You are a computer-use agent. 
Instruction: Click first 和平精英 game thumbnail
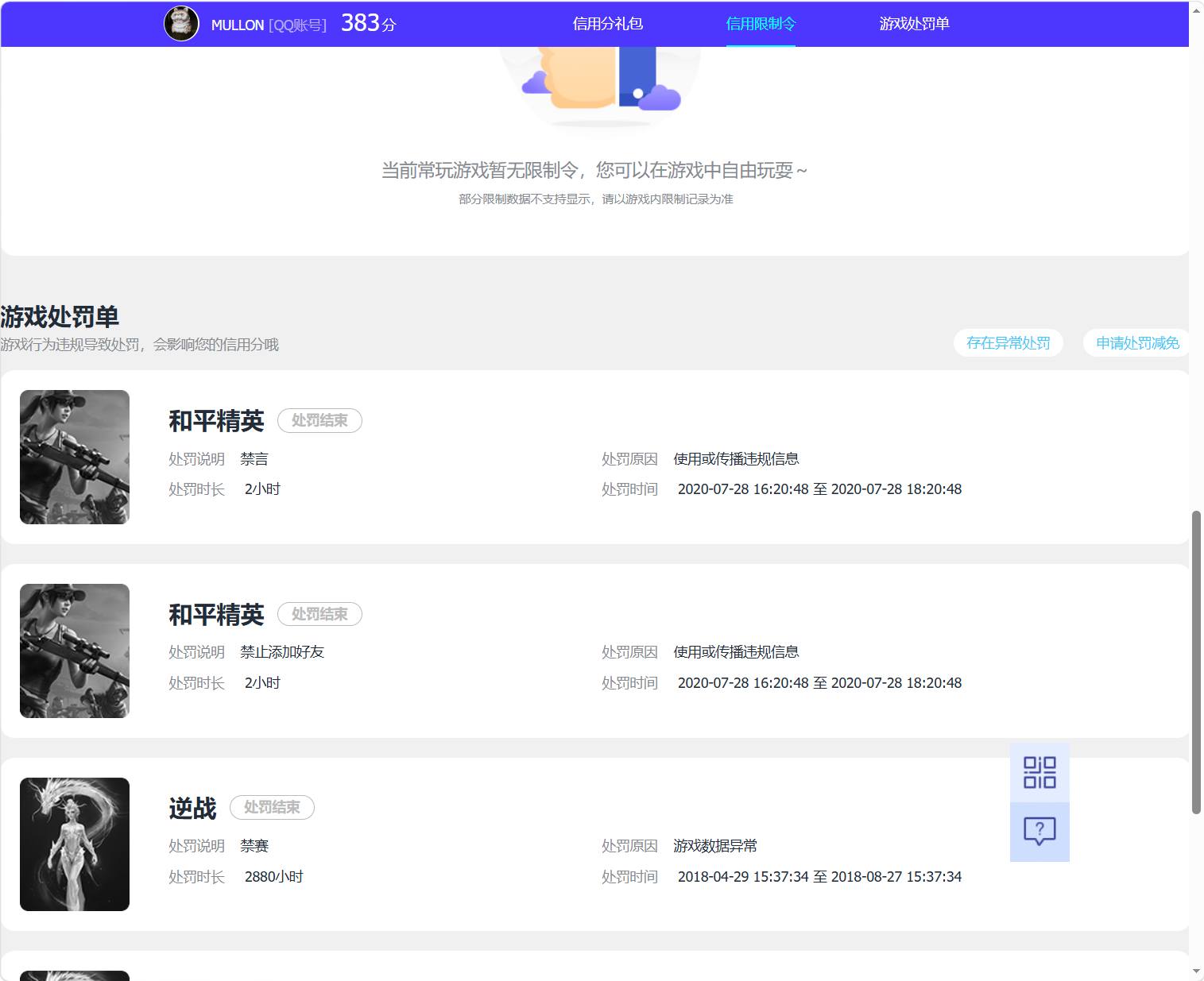[x=75, y=457]
